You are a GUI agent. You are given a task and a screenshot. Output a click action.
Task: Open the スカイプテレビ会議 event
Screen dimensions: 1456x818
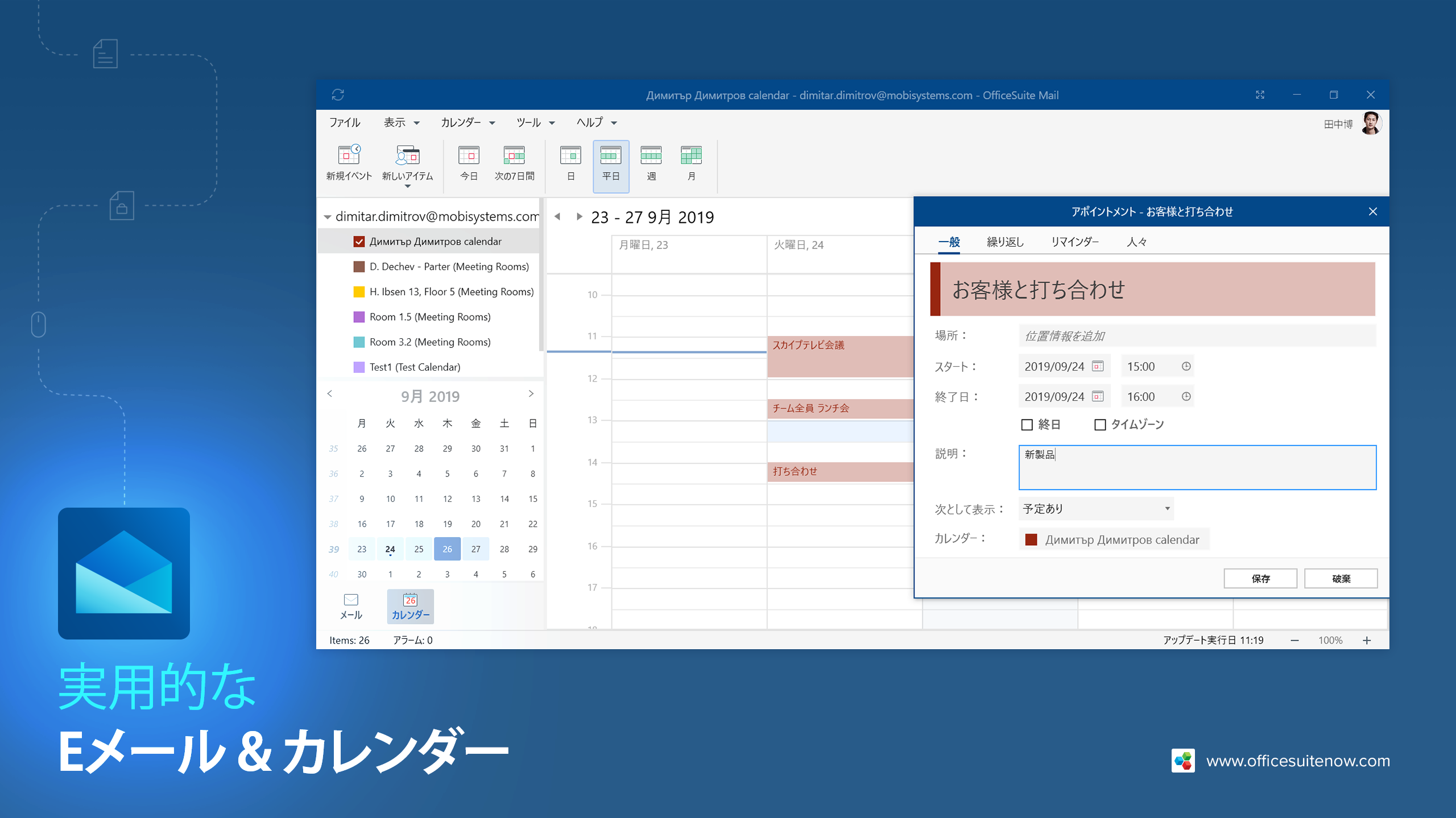pyautogui.click(x=840, y=356)
